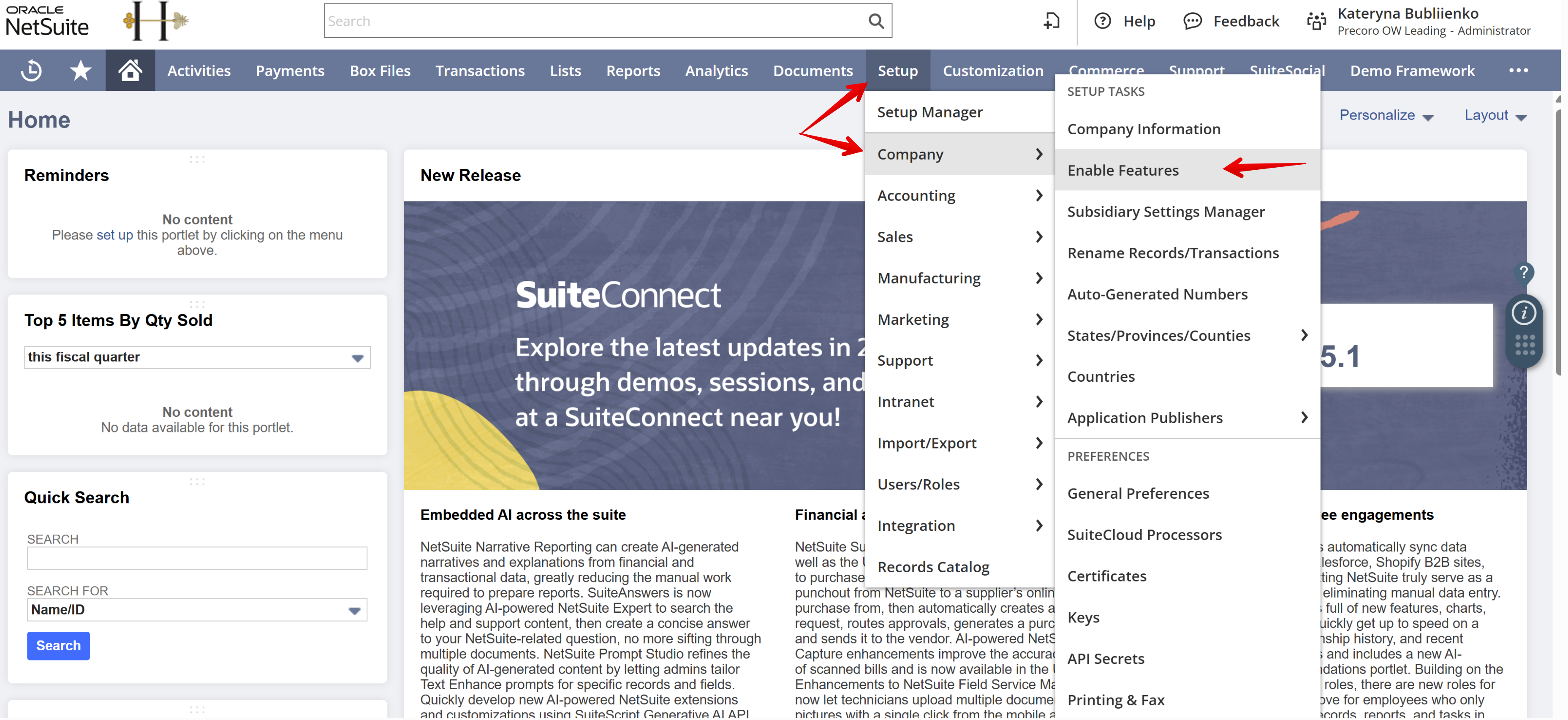Open the more menus ellipsis icon
This screenshot has width=1568, height=720.
click(x=1518, y=71)
